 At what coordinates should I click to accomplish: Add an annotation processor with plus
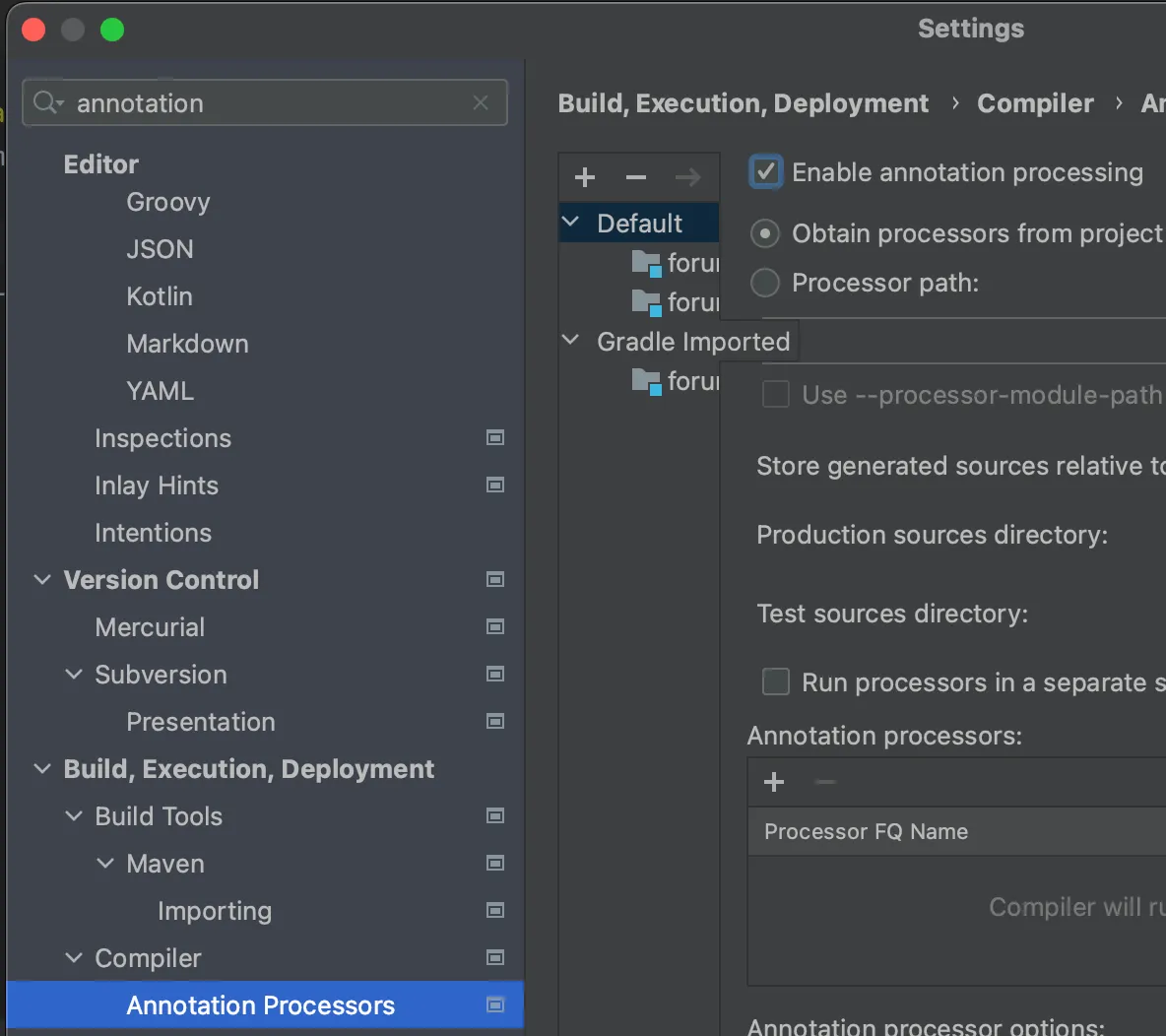point(774,782)
